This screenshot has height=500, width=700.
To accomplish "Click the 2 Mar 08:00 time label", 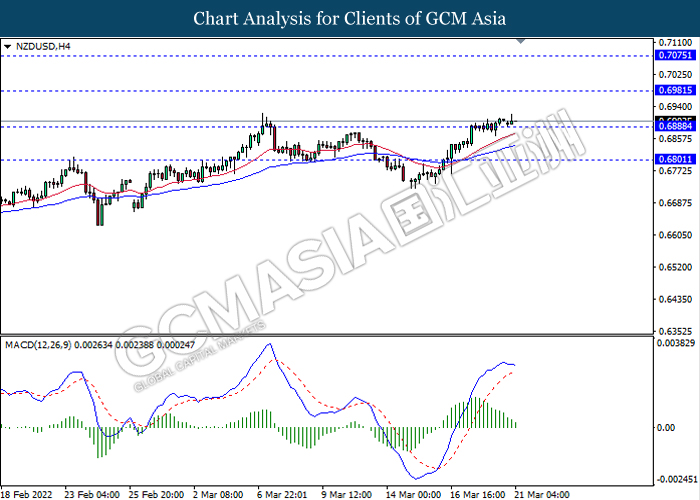I will click(x=218, y=494).
